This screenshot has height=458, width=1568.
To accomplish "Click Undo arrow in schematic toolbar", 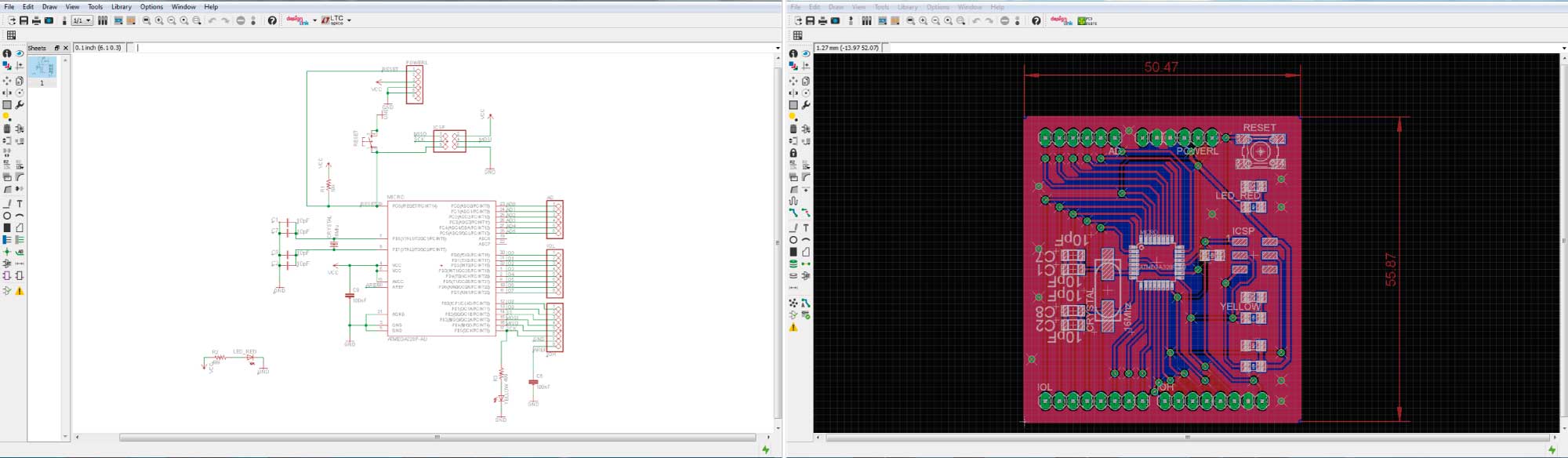I will (x=212, y=20).
